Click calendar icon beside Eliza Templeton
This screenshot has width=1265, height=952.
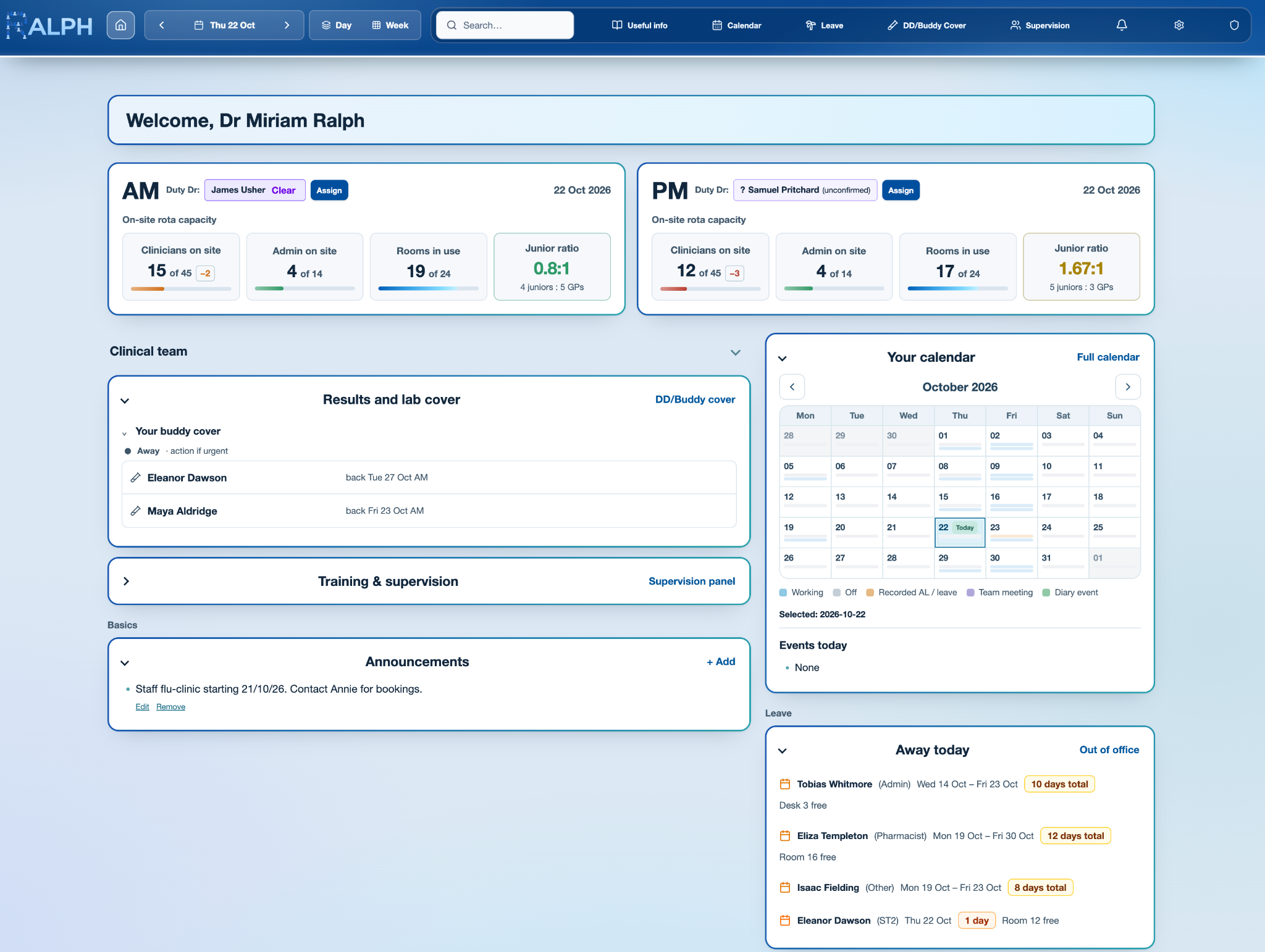click(785, 836)
